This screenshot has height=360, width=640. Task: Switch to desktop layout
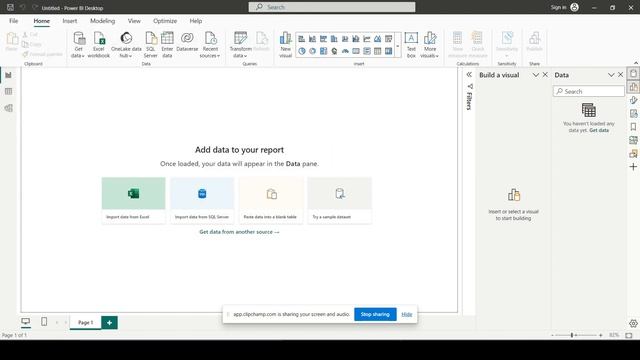coord(26,322)
